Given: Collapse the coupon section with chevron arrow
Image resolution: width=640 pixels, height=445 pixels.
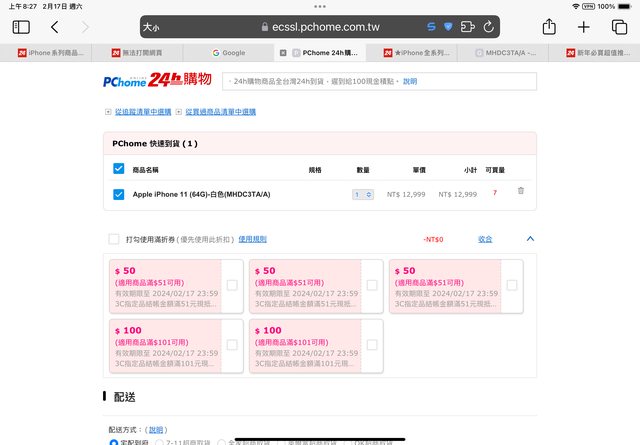Looking at the screenshot, I should (530, 239).
